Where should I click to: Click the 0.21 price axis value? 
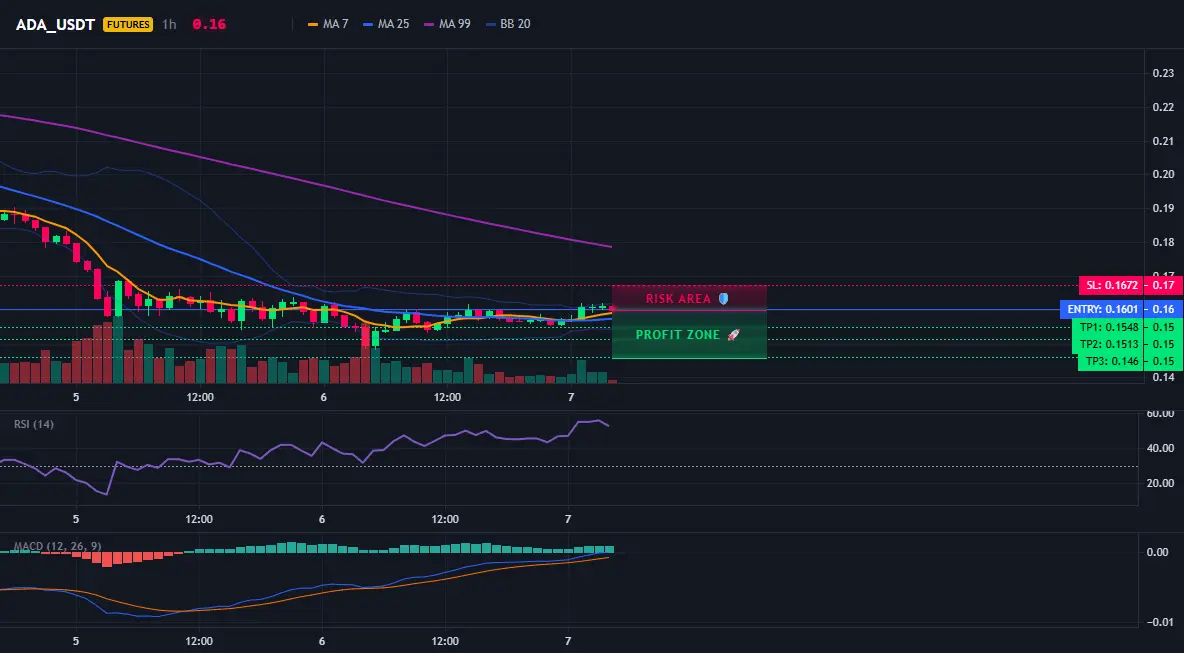click(x=1163, y=141)
